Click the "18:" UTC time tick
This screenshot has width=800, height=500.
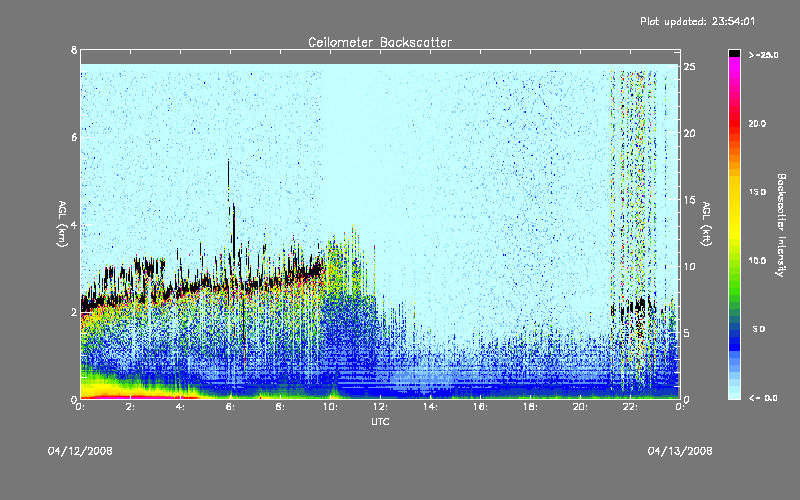(x=530, y=407)
